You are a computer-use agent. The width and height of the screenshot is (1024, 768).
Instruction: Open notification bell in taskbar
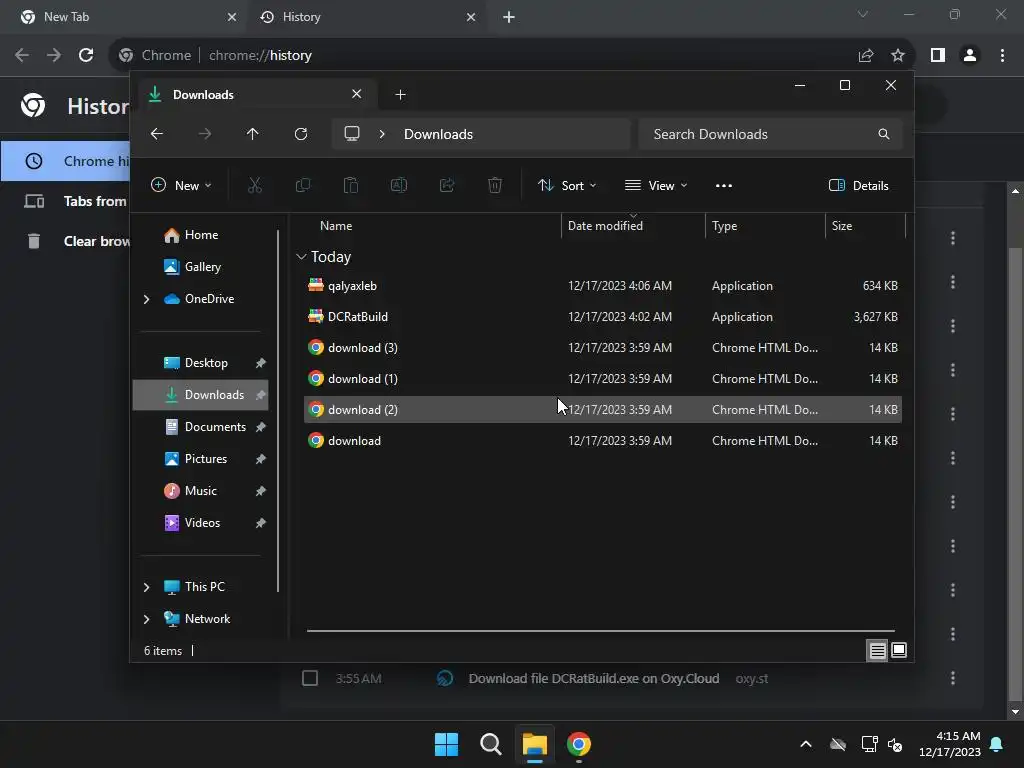coord(997,744)
